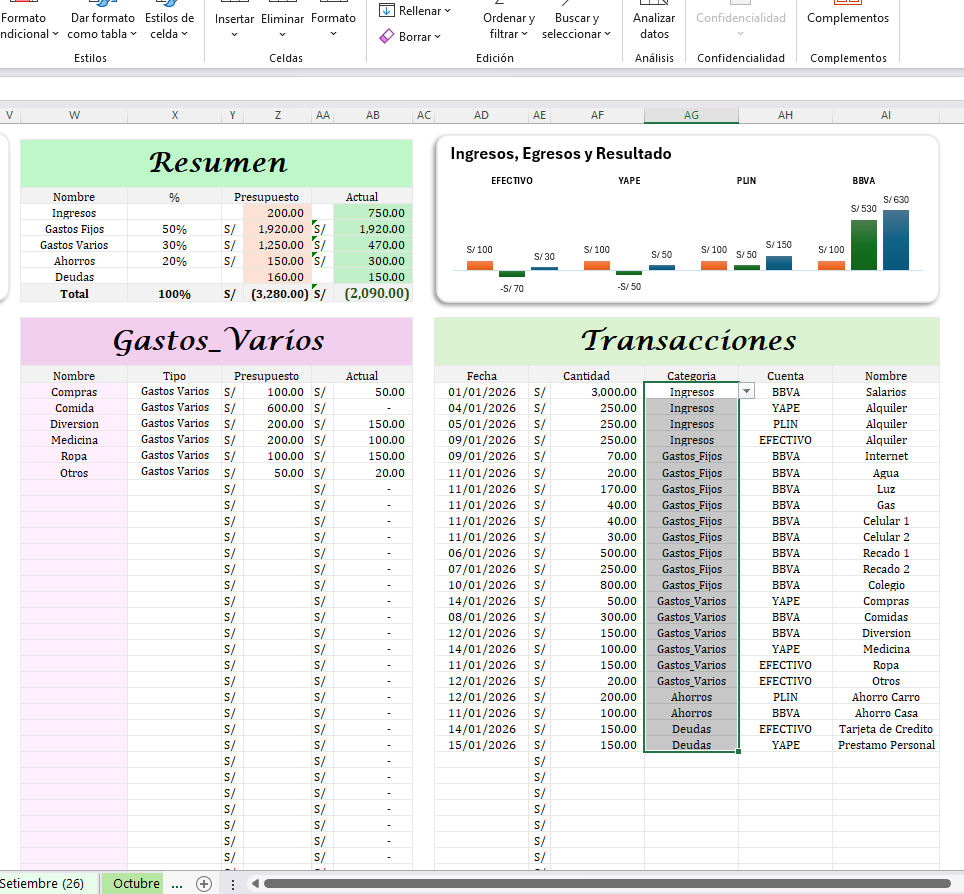Select the Ahorro Carro cell
964x894 pixels.
tap(885, 697)
